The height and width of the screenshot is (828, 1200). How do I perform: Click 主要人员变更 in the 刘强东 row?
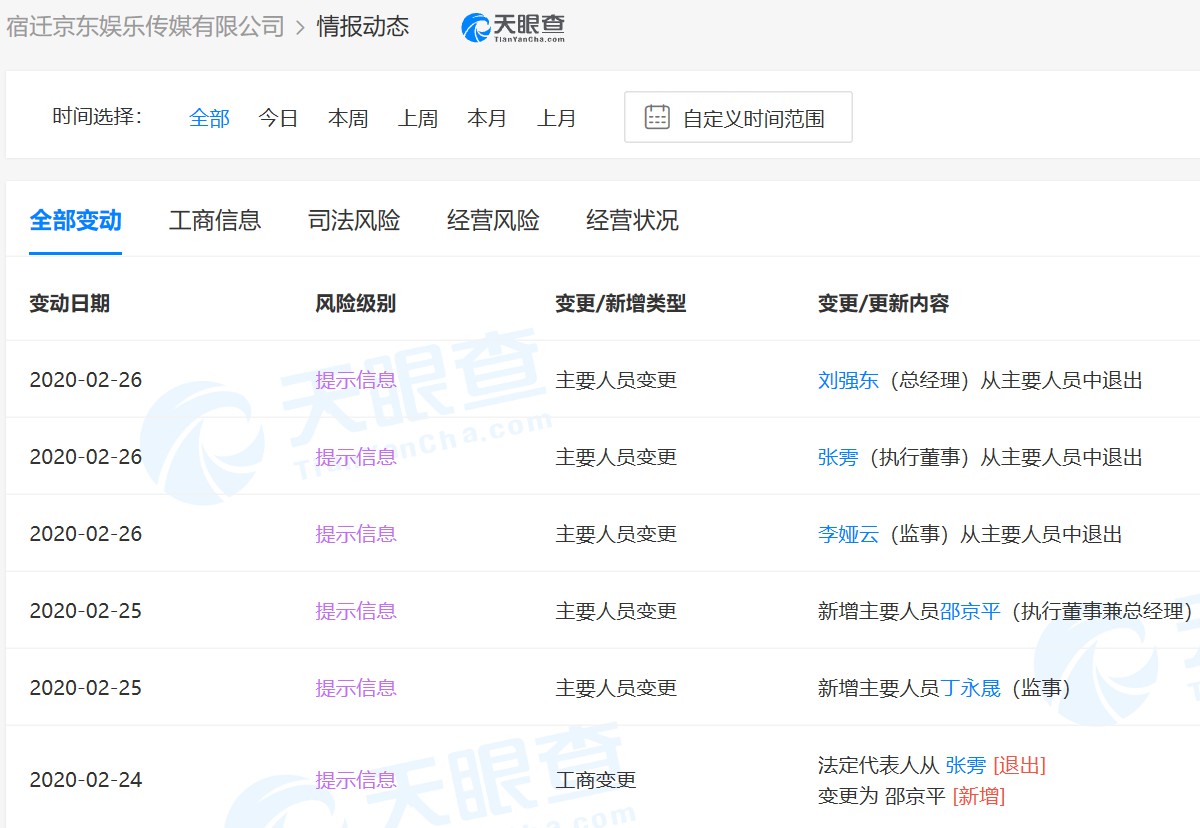tap(616, 380)
